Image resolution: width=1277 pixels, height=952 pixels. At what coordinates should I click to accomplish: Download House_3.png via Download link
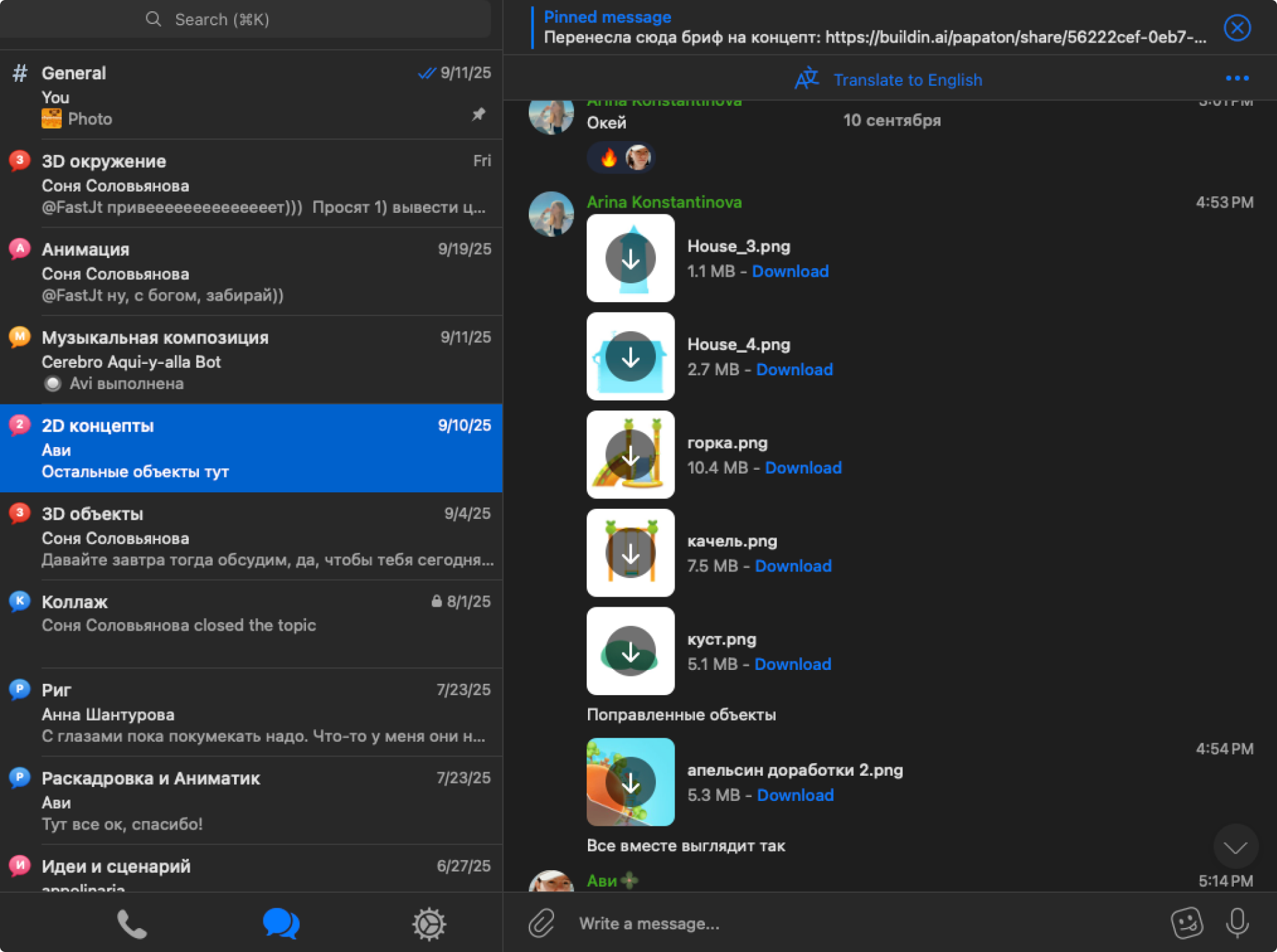click(x=790, y=271)
